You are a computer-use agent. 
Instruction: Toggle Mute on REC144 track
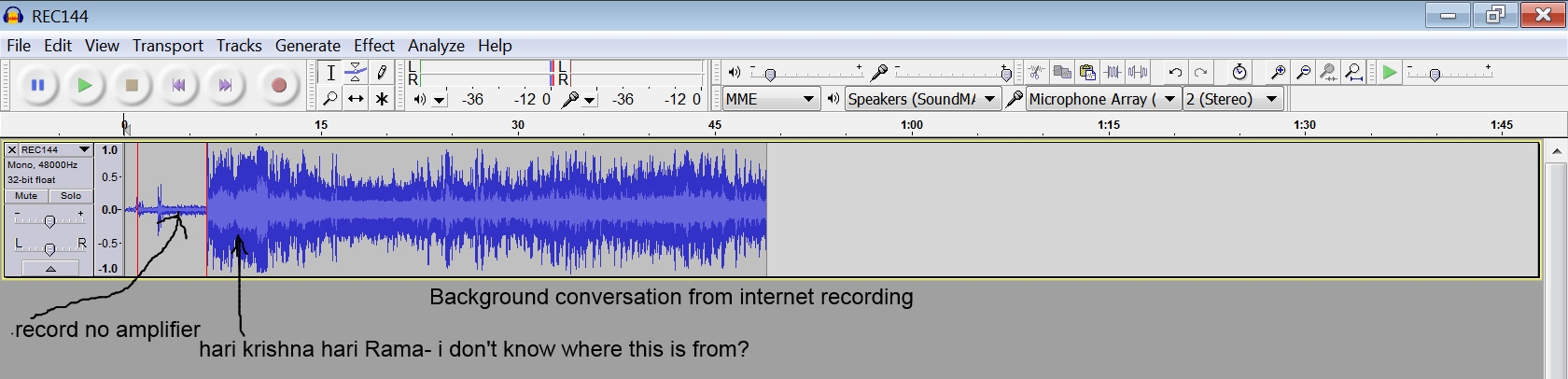[26, 196]
